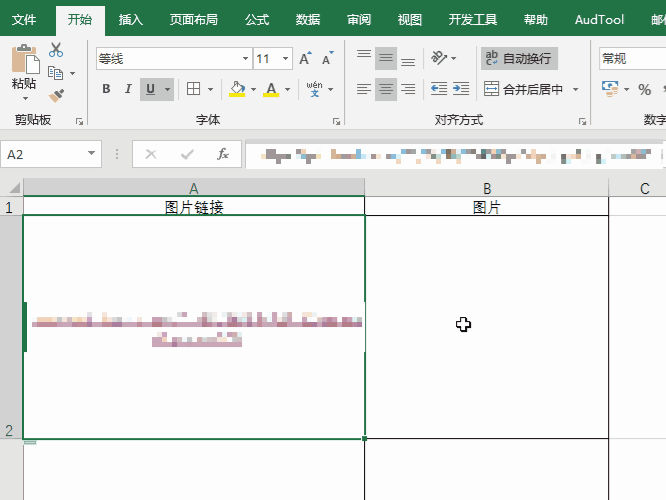666x500 pixels.
Task: Click select-all corner triangle
Action: click(x=13, y=188)
